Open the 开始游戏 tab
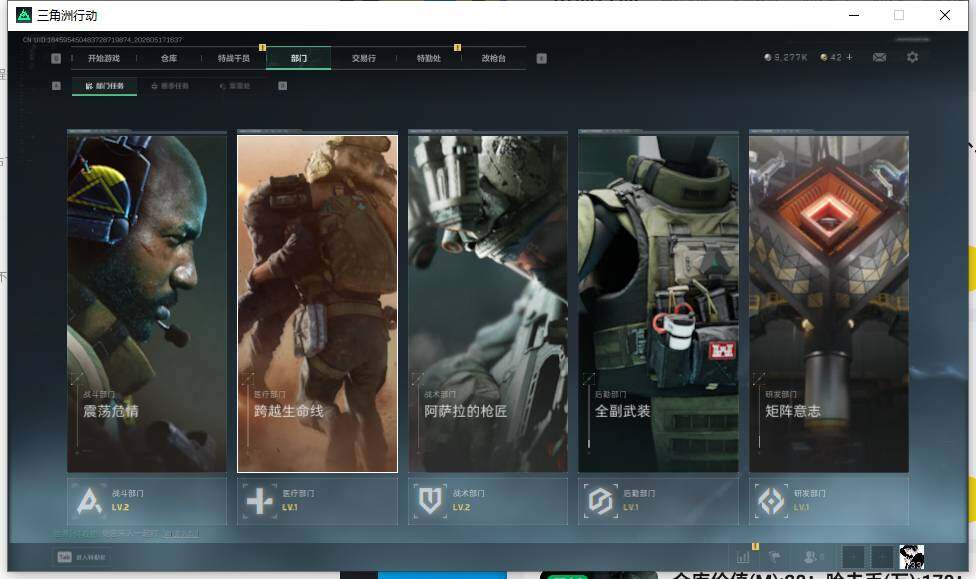The width and height of the screenshot is (976, 579). point(104,59)
